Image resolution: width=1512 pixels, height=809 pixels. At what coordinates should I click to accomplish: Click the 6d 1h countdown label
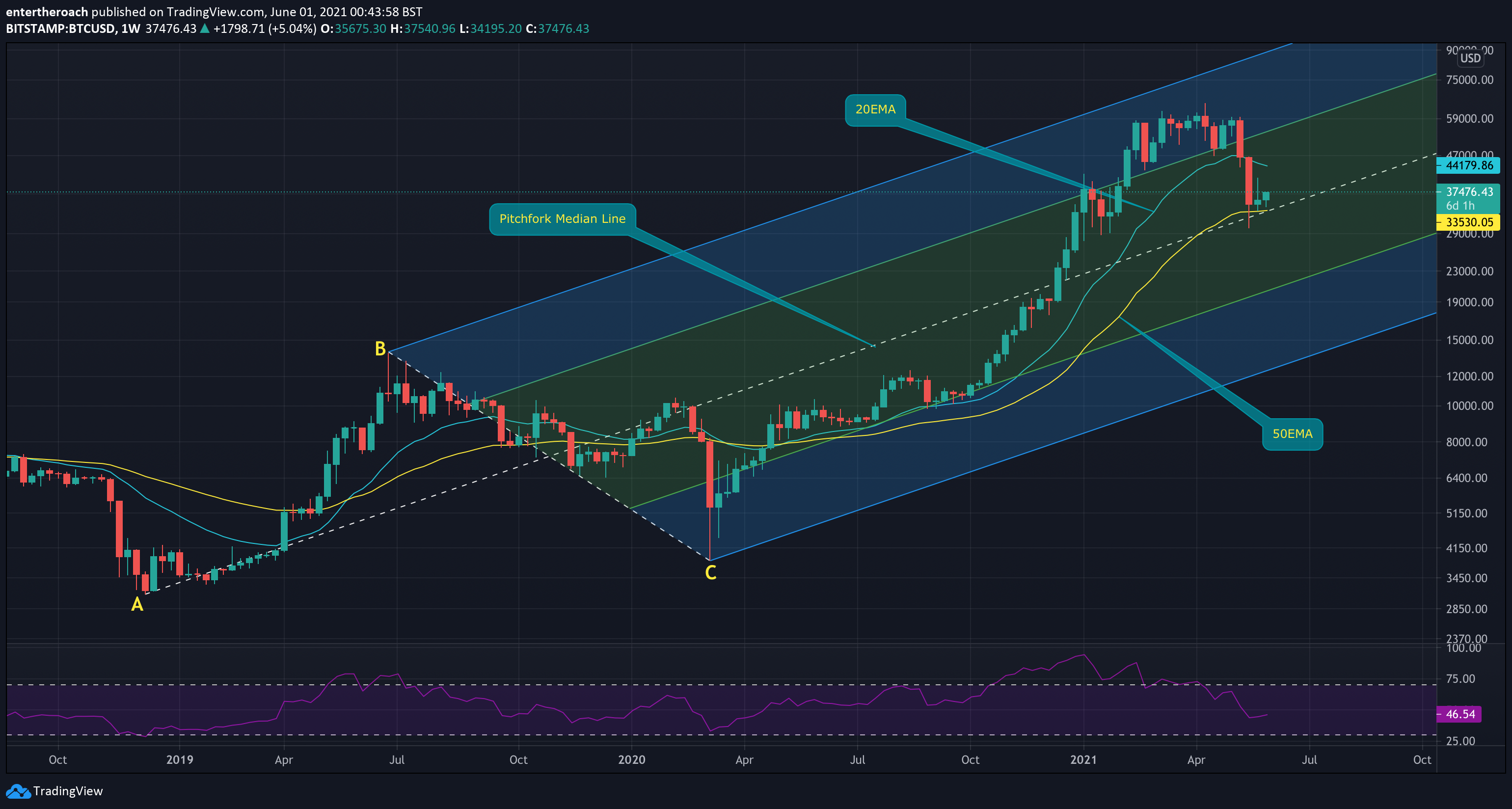(1460, 206)
